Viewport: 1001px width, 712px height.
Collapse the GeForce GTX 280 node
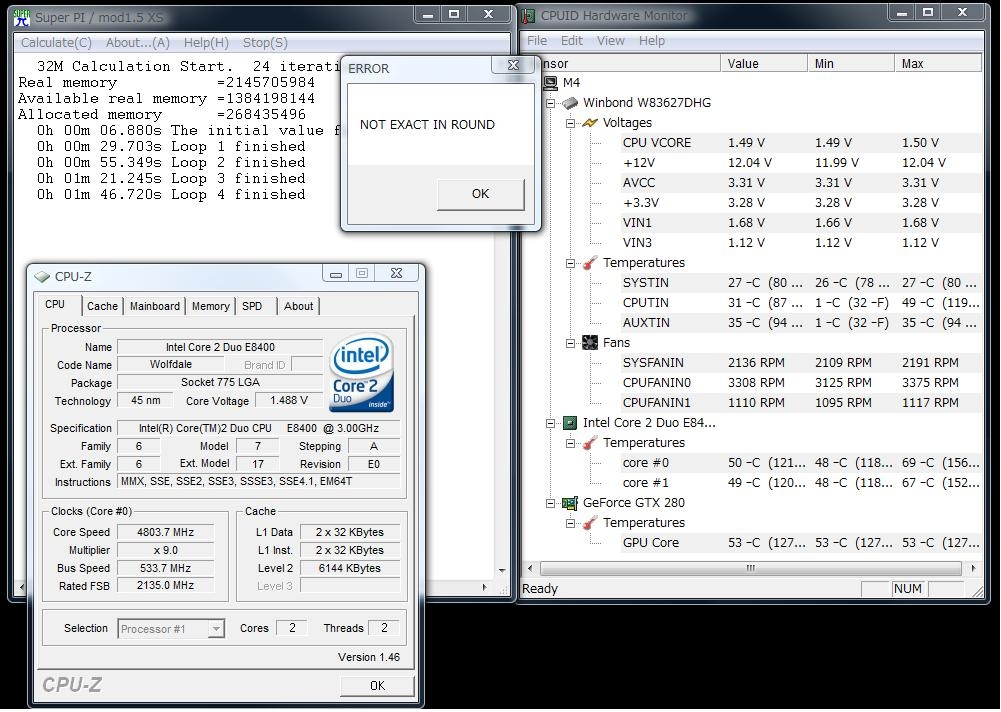tap(550, 503)
